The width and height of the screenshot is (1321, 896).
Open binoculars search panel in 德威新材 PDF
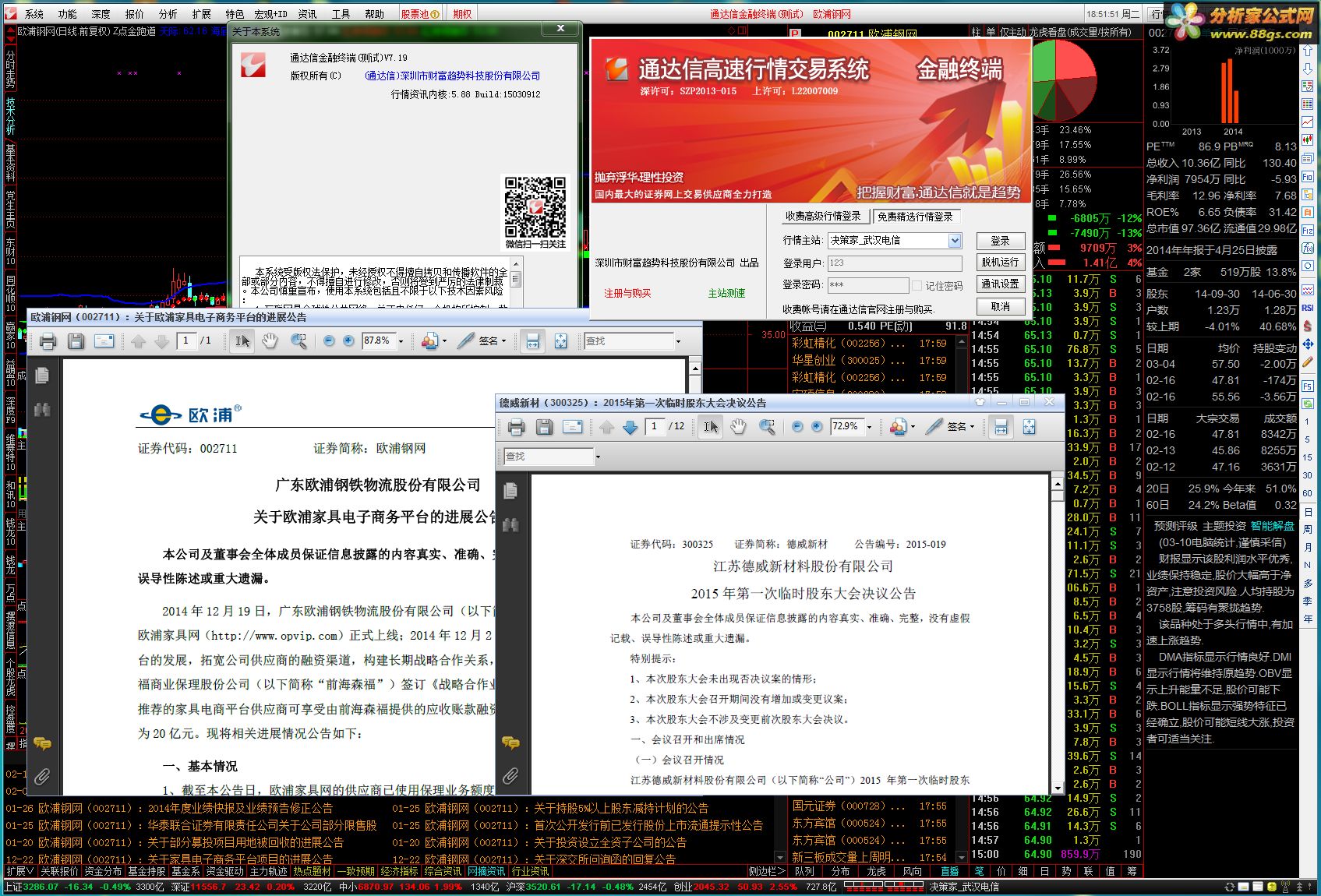pos(510,525)
